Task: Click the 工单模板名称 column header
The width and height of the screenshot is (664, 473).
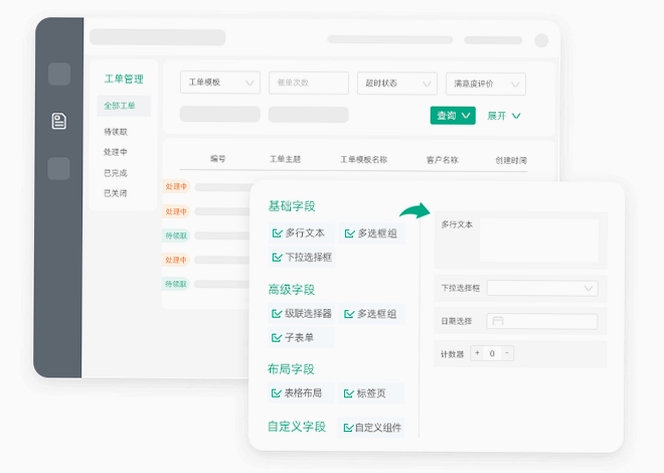Action: 364,160
